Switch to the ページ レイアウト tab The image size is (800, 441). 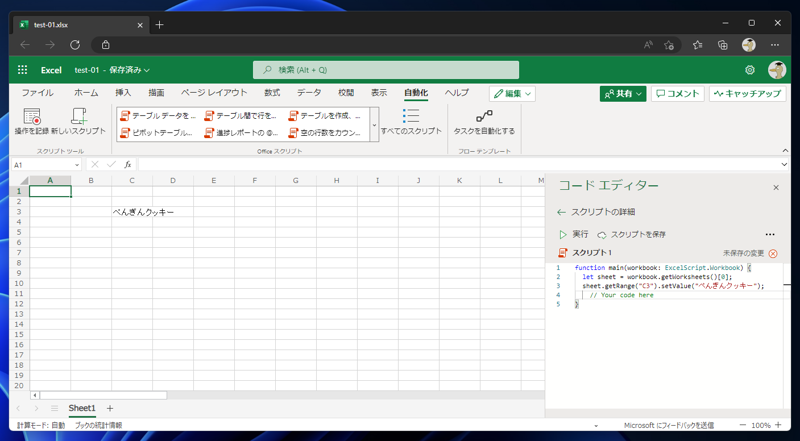coord(214,93)
